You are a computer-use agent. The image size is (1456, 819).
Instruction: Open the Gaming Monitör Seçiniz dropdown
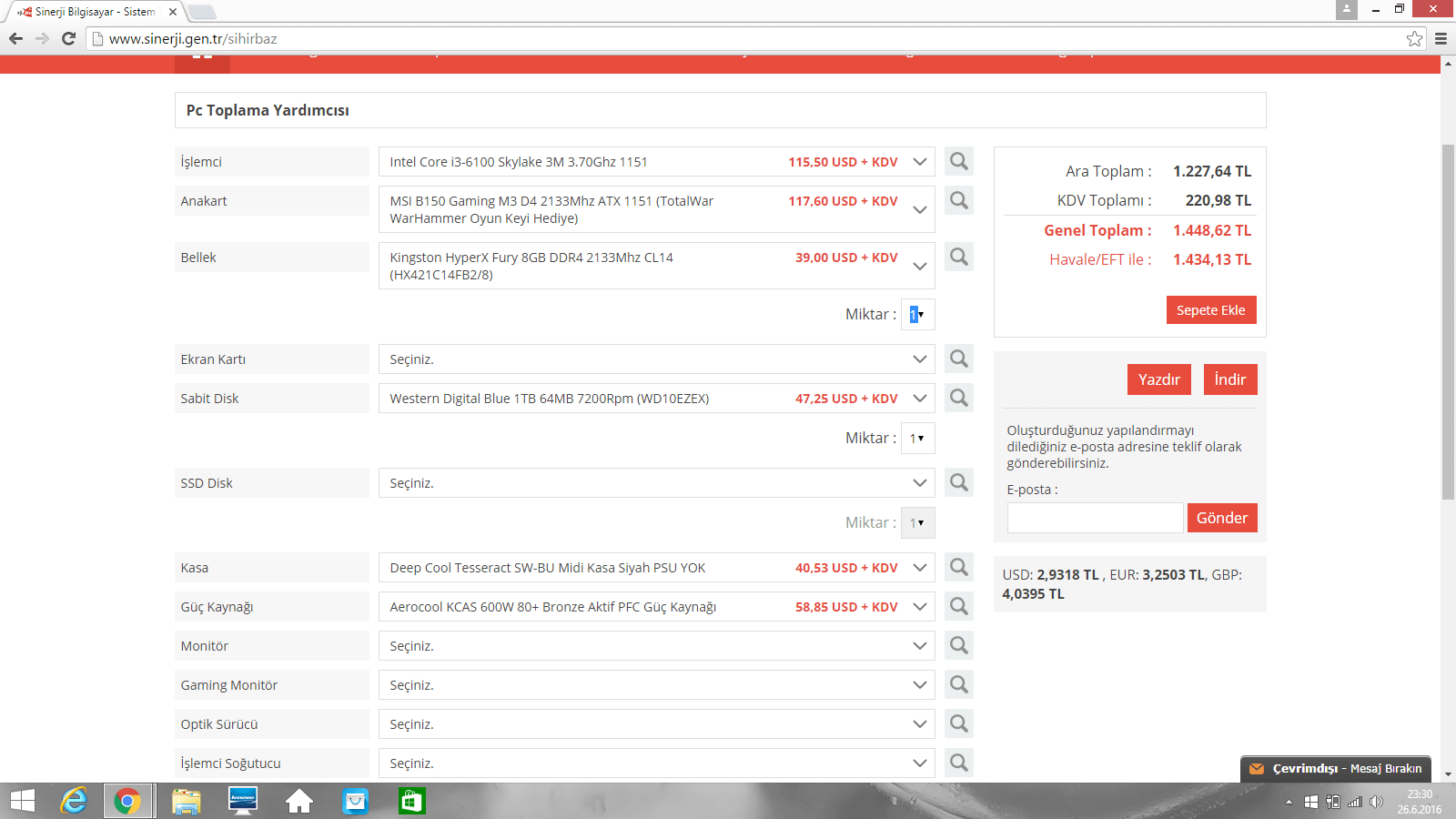pos(657,685)
